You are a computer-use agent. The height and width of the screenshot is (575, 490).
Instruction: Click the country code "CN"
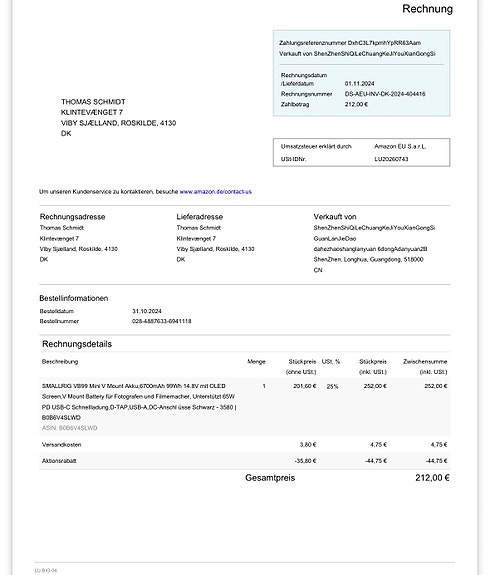[x=318, y=270]
